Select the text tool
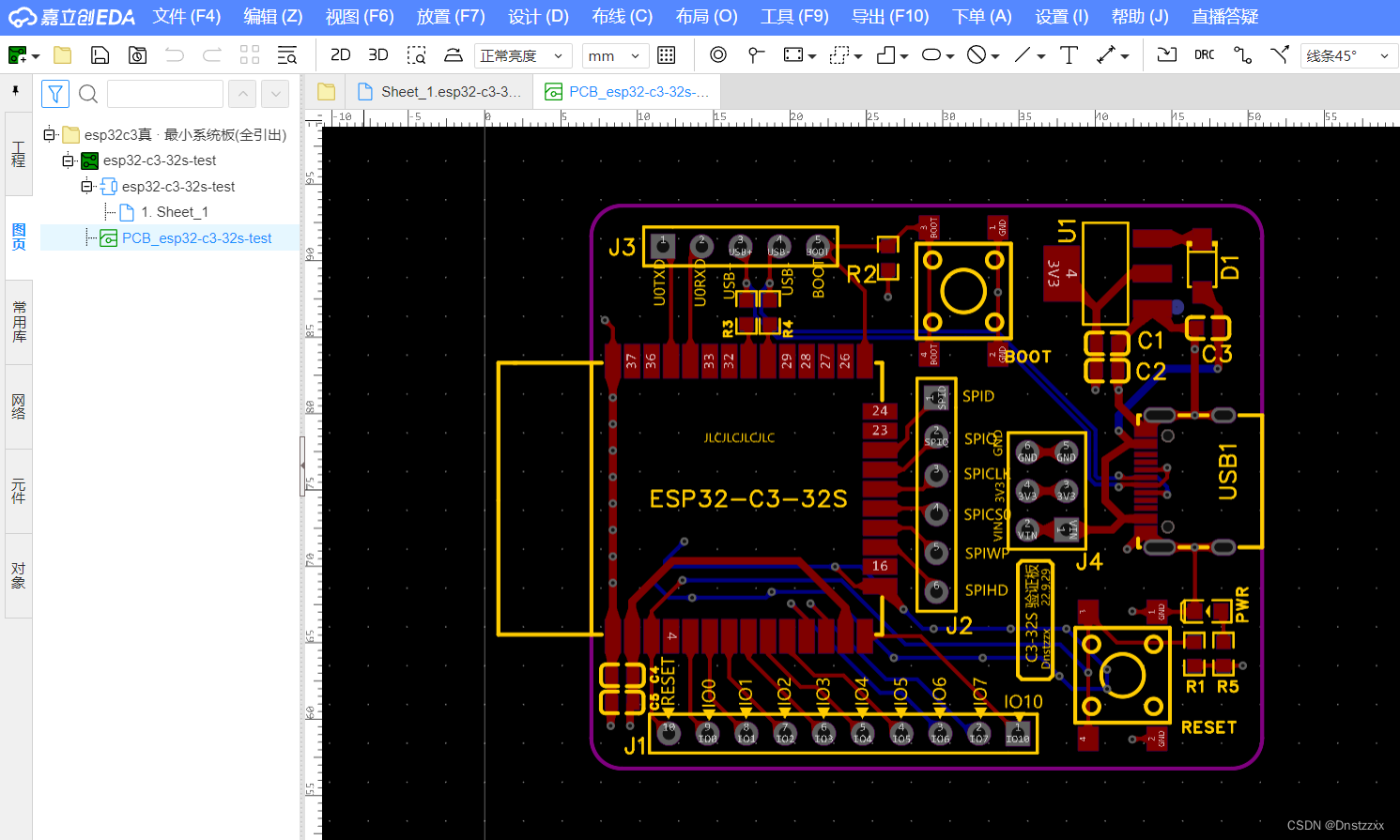Screen dimensions: 1400x840 (x=1069, y=55)
